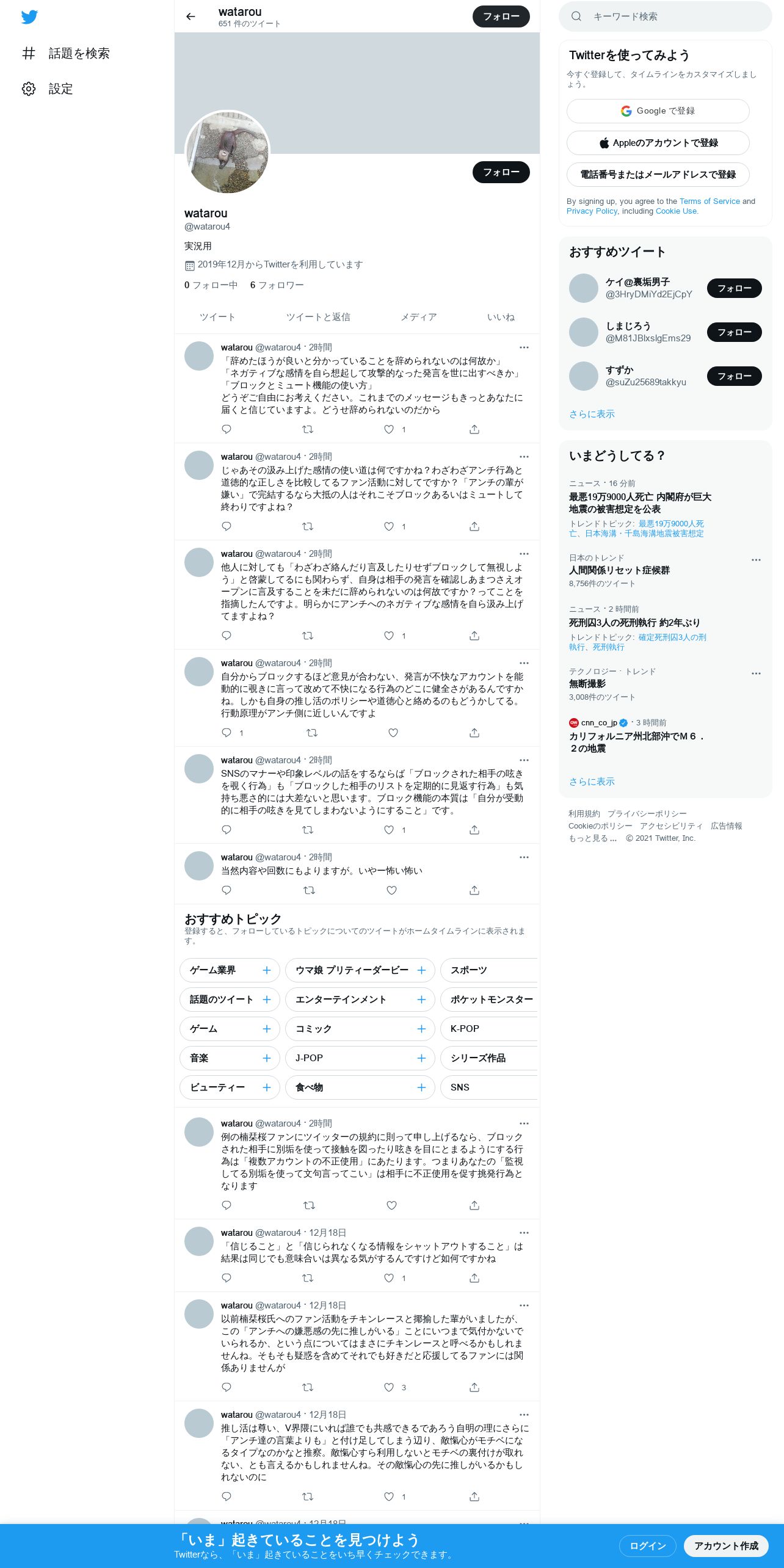The image size is (784, 1568).
Task: Share the 当然内容や回数にもよりますが tweet
Action: coord(474,890)
